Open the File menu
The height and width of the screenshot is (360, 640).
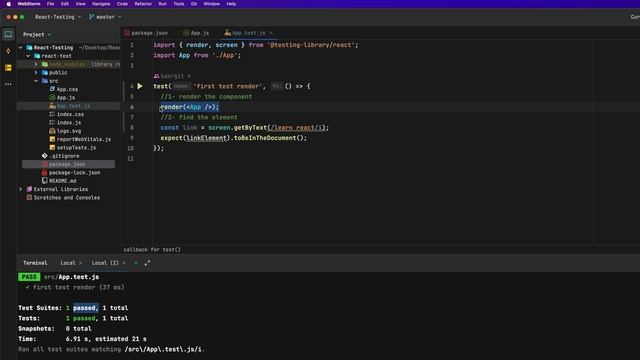click(50, 4)
